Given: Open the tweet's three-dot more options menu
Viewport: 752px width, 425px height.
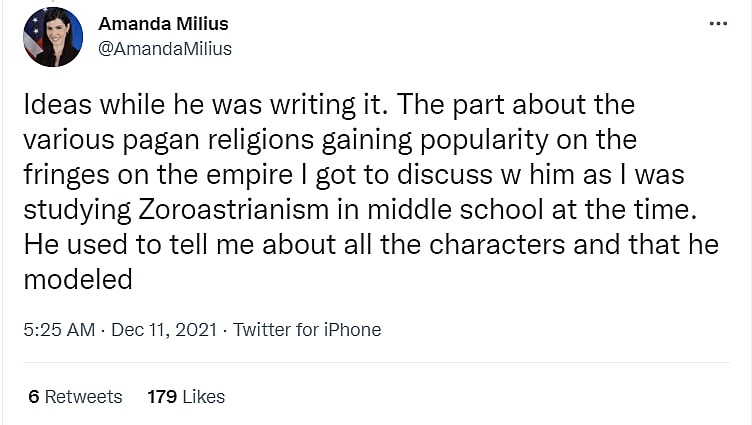Looking at the screenshot, I should click(718, 23).
